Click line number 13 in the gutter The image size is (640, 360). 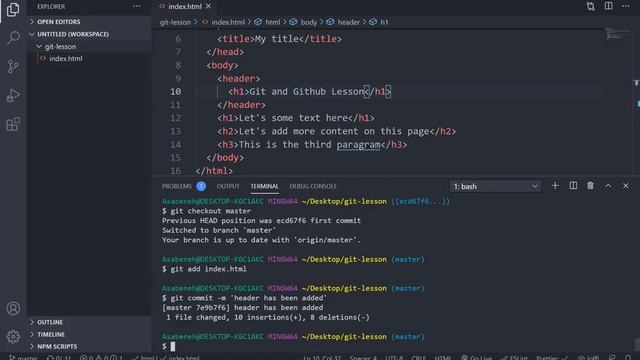(176, 131)
